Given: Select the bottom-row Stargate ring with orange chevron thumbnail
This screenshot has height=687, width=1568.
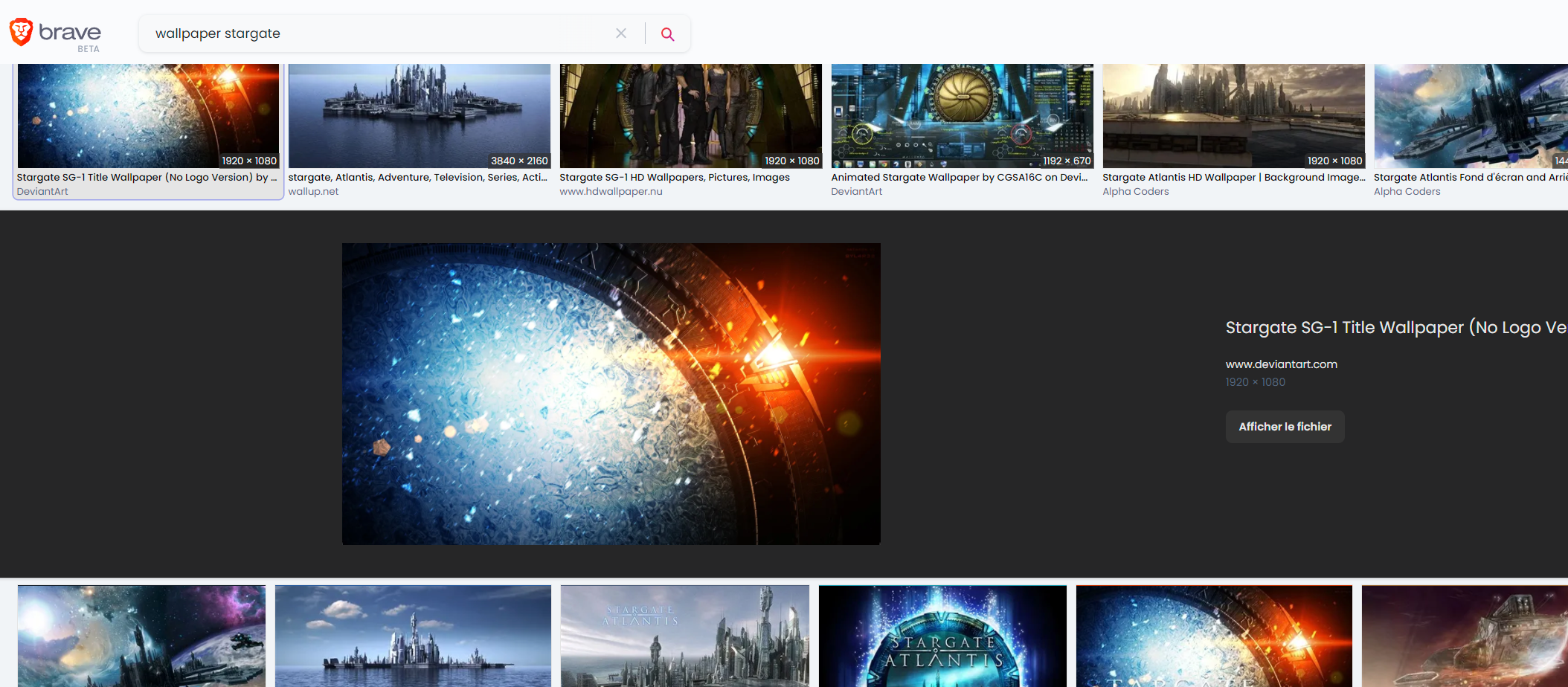Looking at the screenshot, I should 1214,636.
